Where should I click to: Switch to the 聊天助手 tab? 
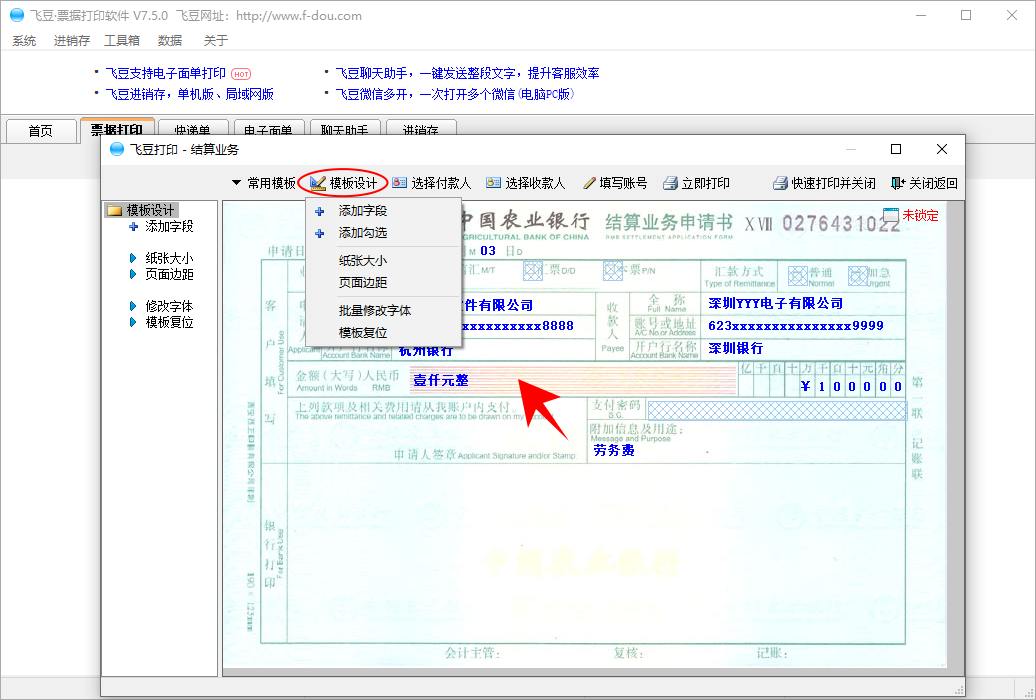[344, 130]
